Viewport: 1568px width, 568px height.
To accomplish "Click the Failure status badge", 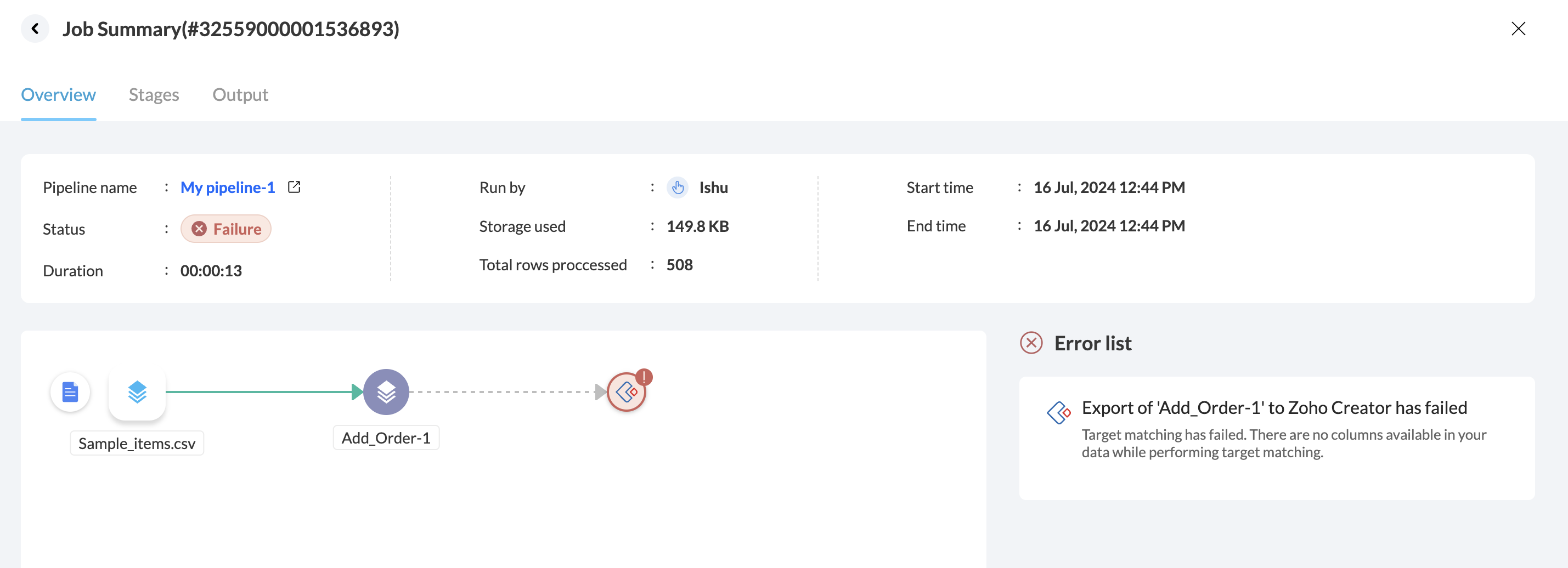I will (x=226, y=229).
